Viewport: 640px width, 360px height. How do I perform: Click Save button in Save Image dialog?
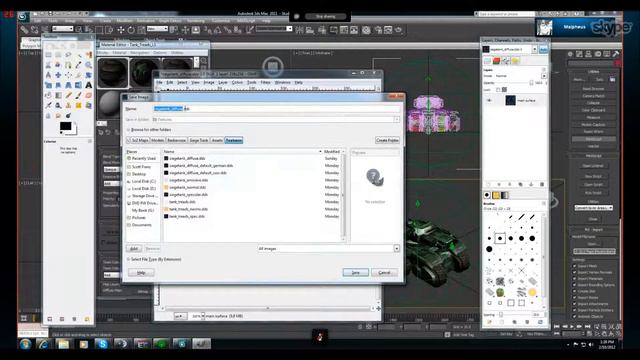[x=356, y=272]
